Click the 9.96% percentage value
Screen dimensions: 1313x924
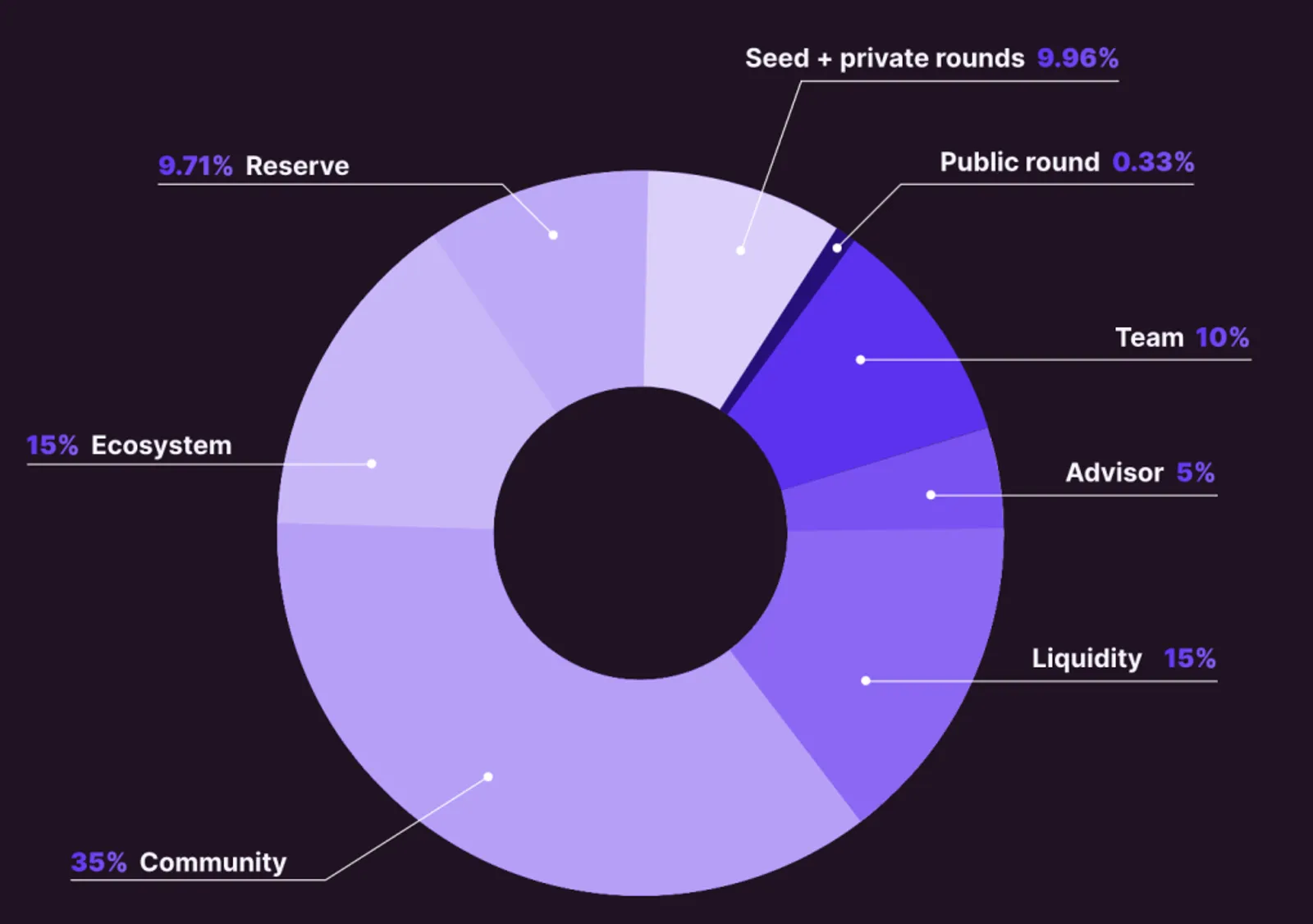pyautogui.click(x=1077, y=58)
